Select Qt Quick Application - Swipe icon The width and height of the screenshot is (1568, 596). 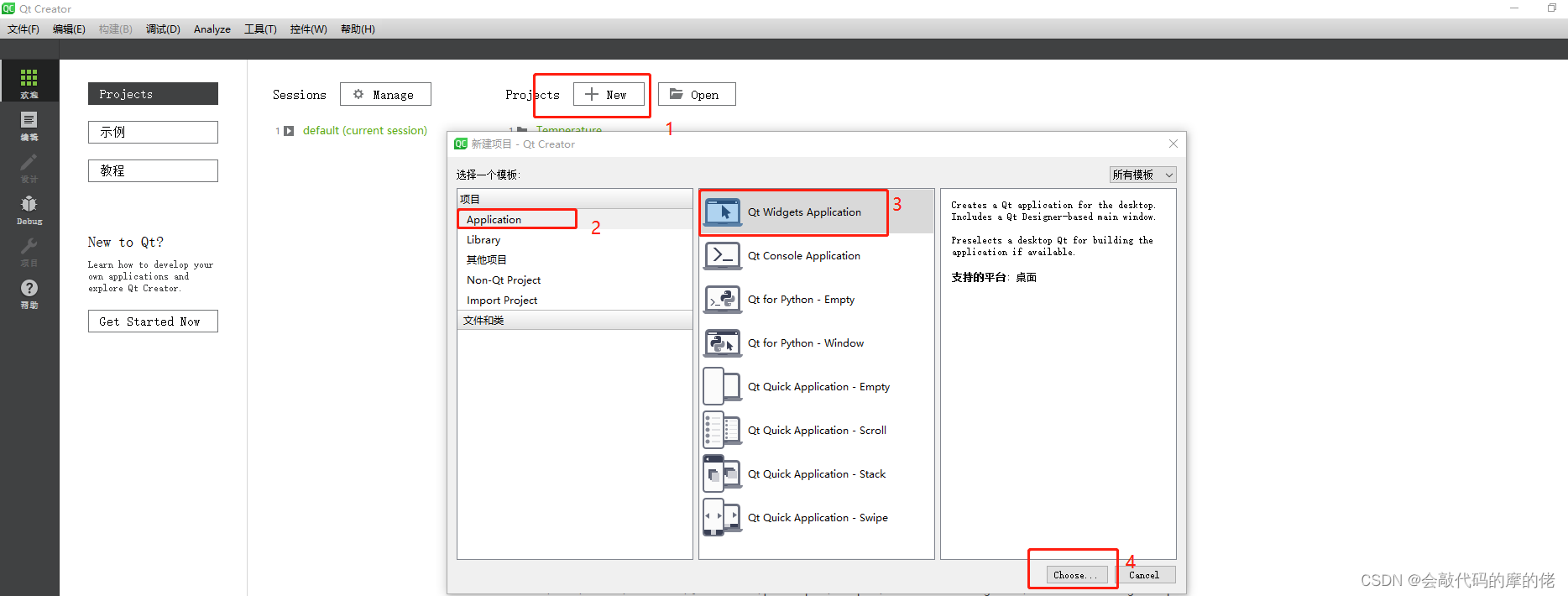point(723,518)
